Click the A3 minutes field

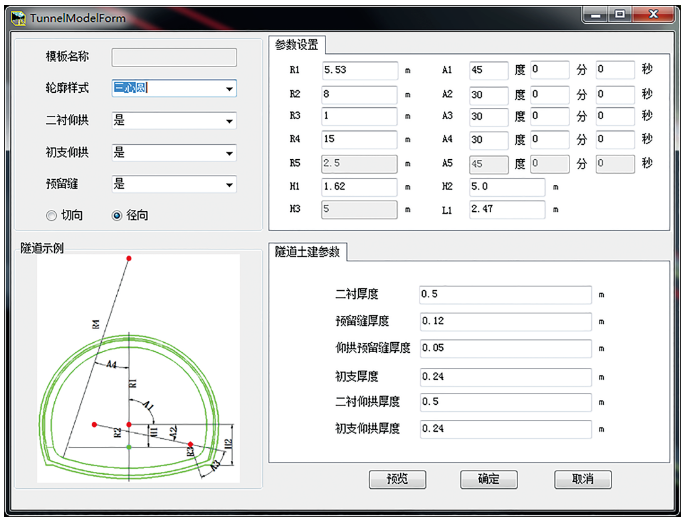[x=550, y=116]
